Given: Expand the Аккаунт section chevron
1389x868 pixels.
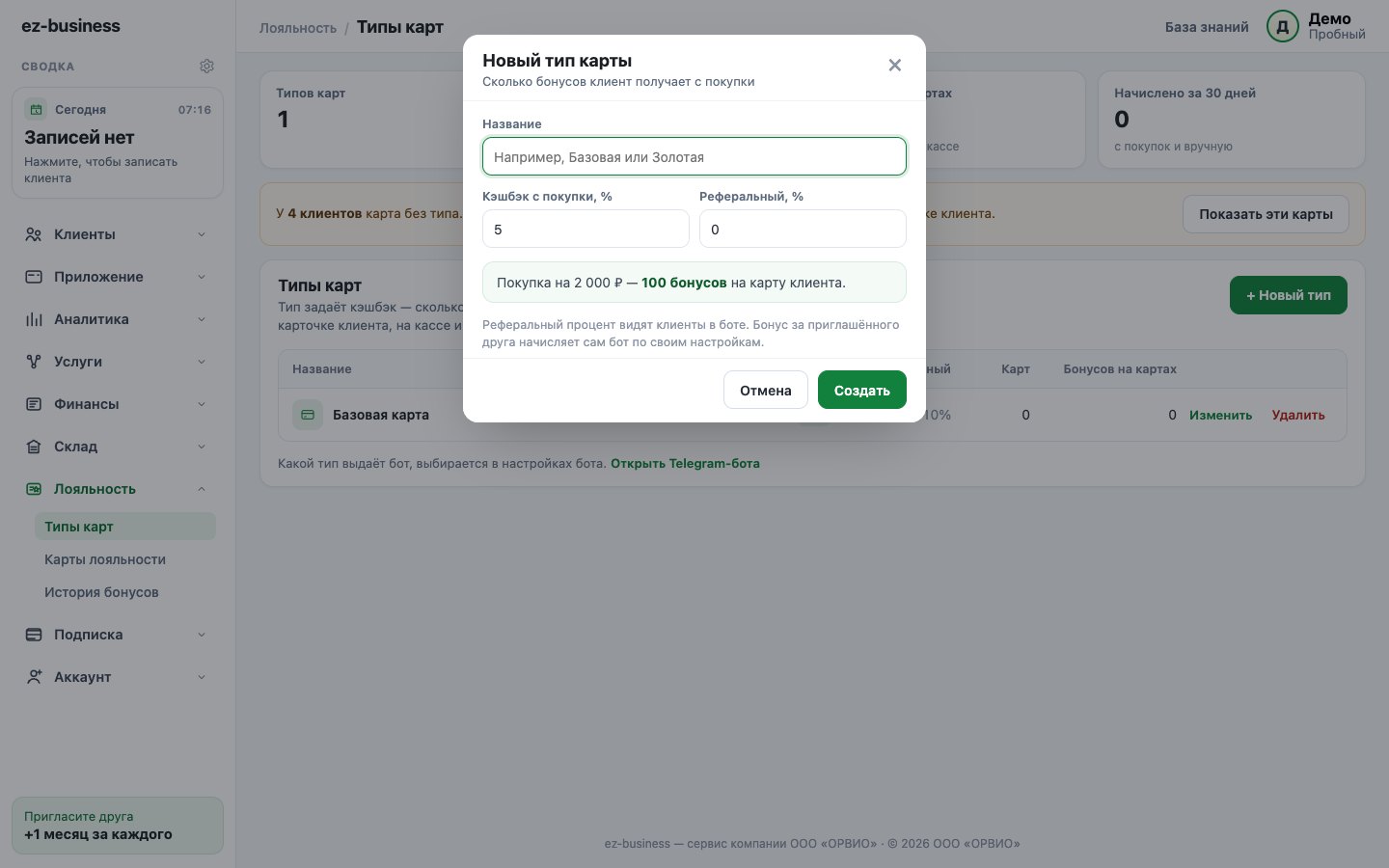Looking at the screenshot, I should (x=202, y=677).
